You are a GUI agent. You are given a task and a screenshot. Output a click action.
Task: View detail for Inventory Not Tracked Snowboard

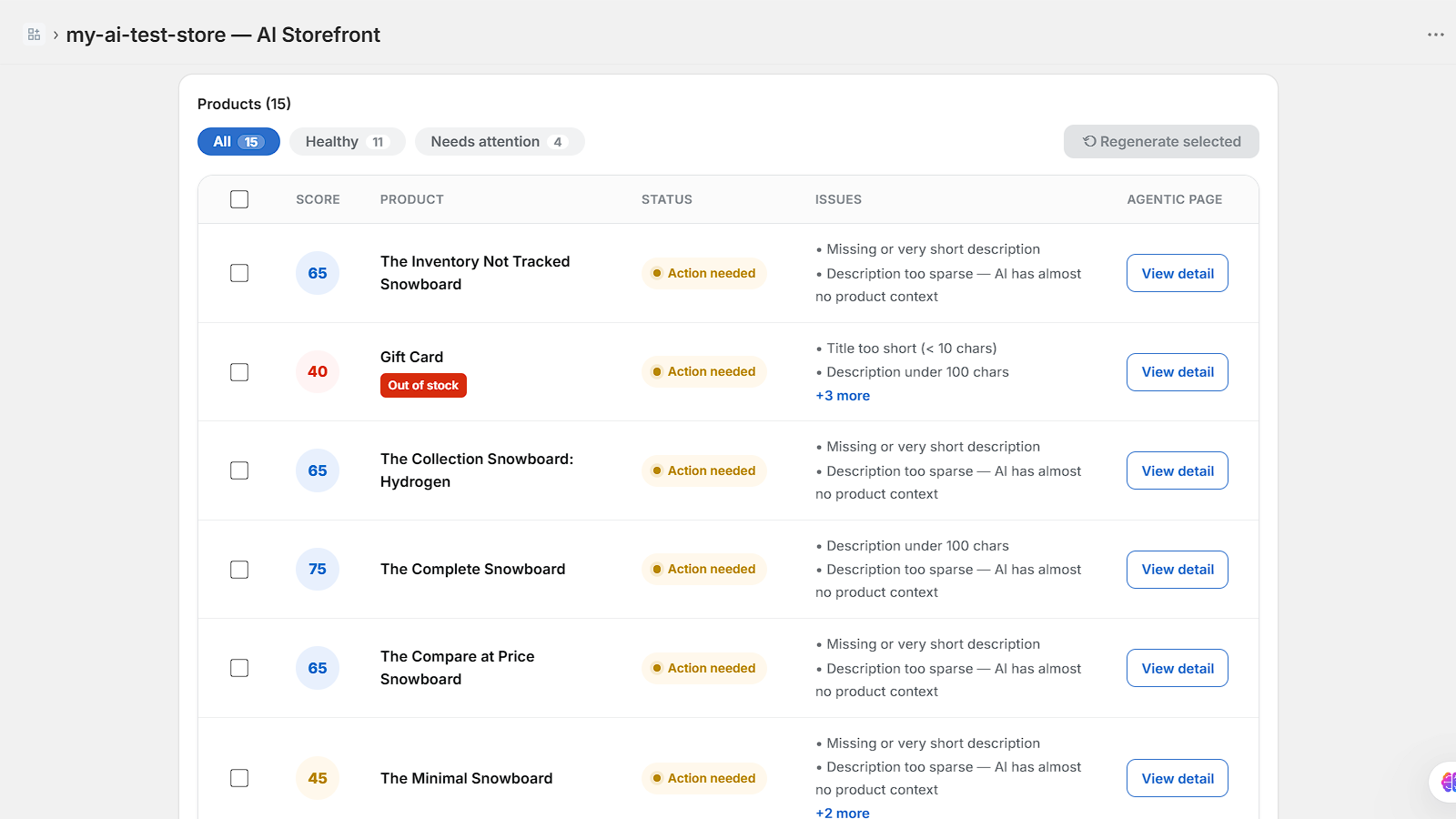pyautogui.click(x=1178, y=273)
